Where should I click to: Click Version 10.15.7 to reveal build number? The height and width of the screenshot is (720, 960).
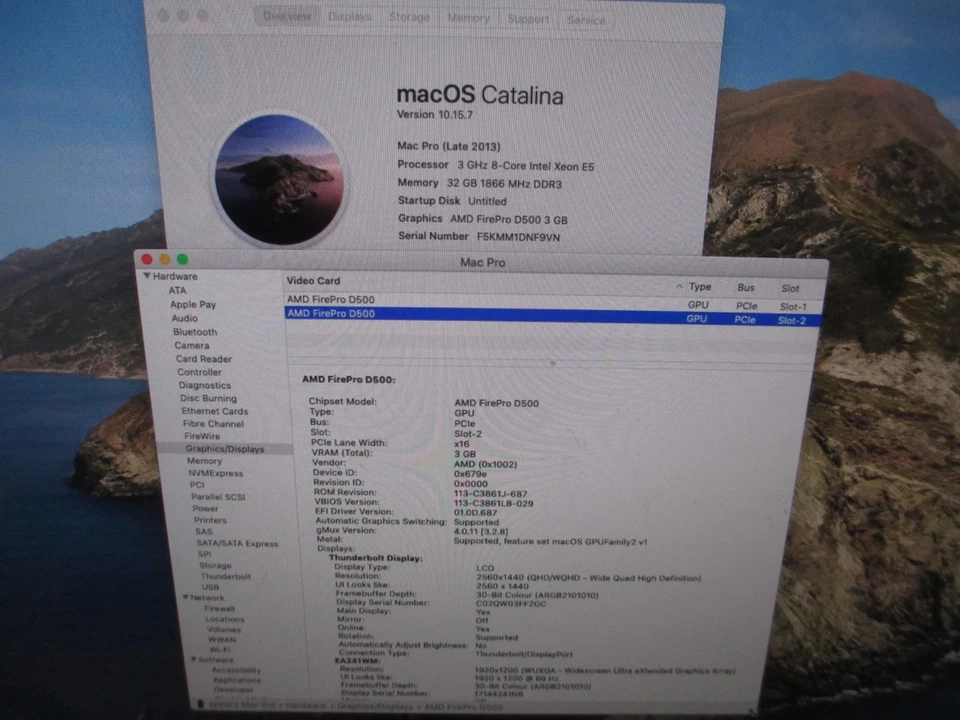pos(435,114)
